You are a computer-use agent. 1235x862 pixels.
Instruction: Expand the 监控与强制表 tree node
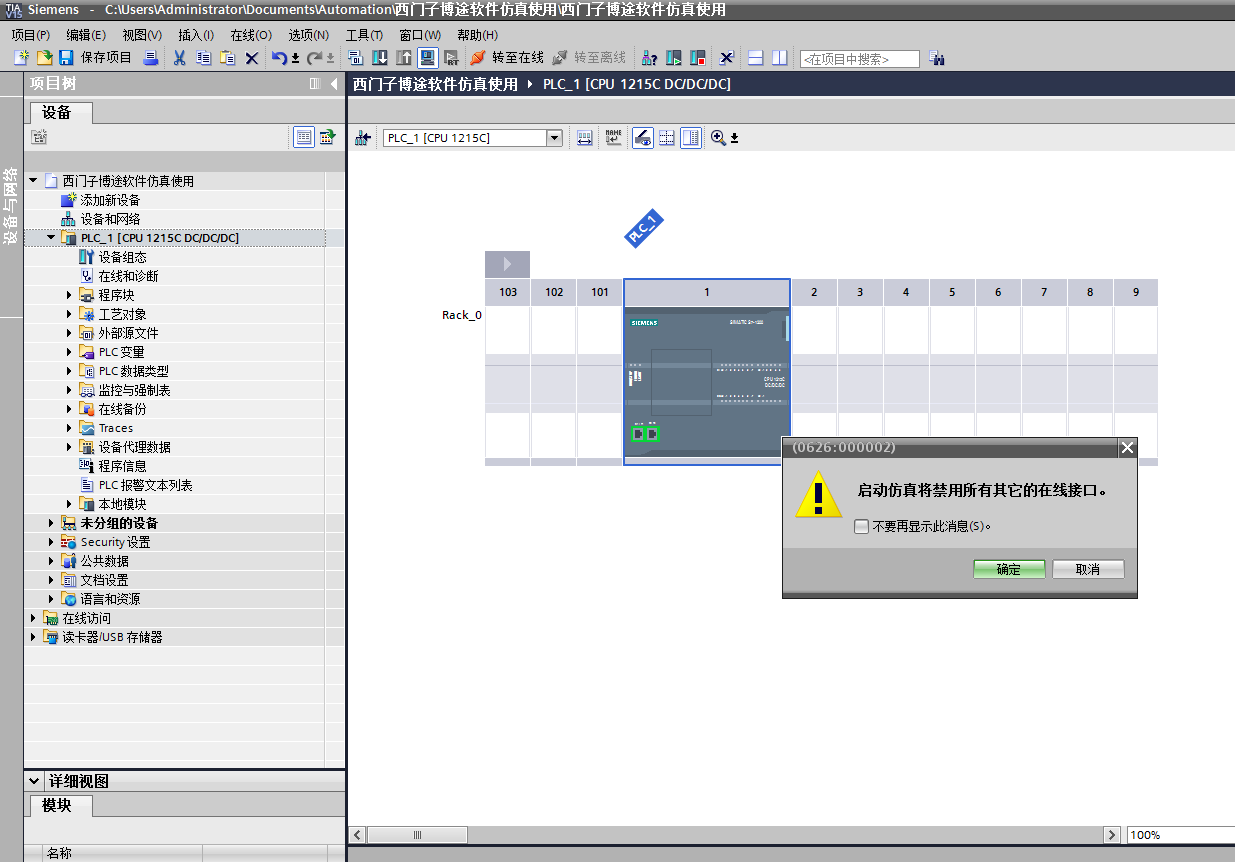(x=69, y=390)
